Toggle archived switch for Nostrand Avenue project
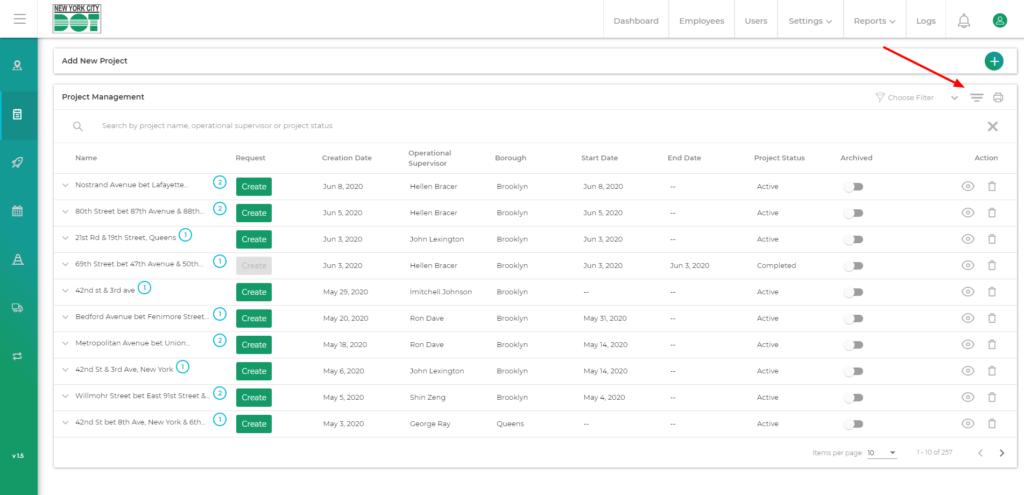The width and height of the screenshot is (1024, 495). click(x=854, y=187)
